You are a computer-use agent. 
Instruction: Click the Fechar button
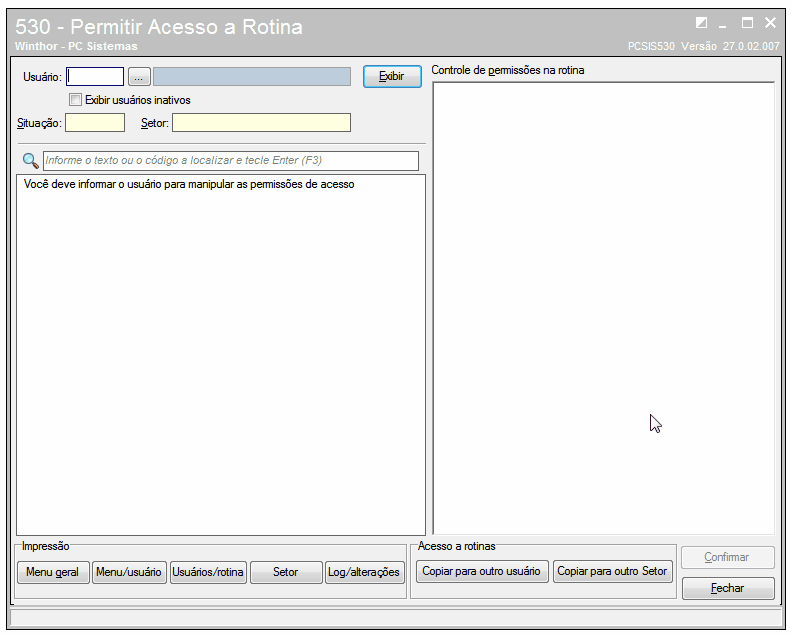[727, 588]
